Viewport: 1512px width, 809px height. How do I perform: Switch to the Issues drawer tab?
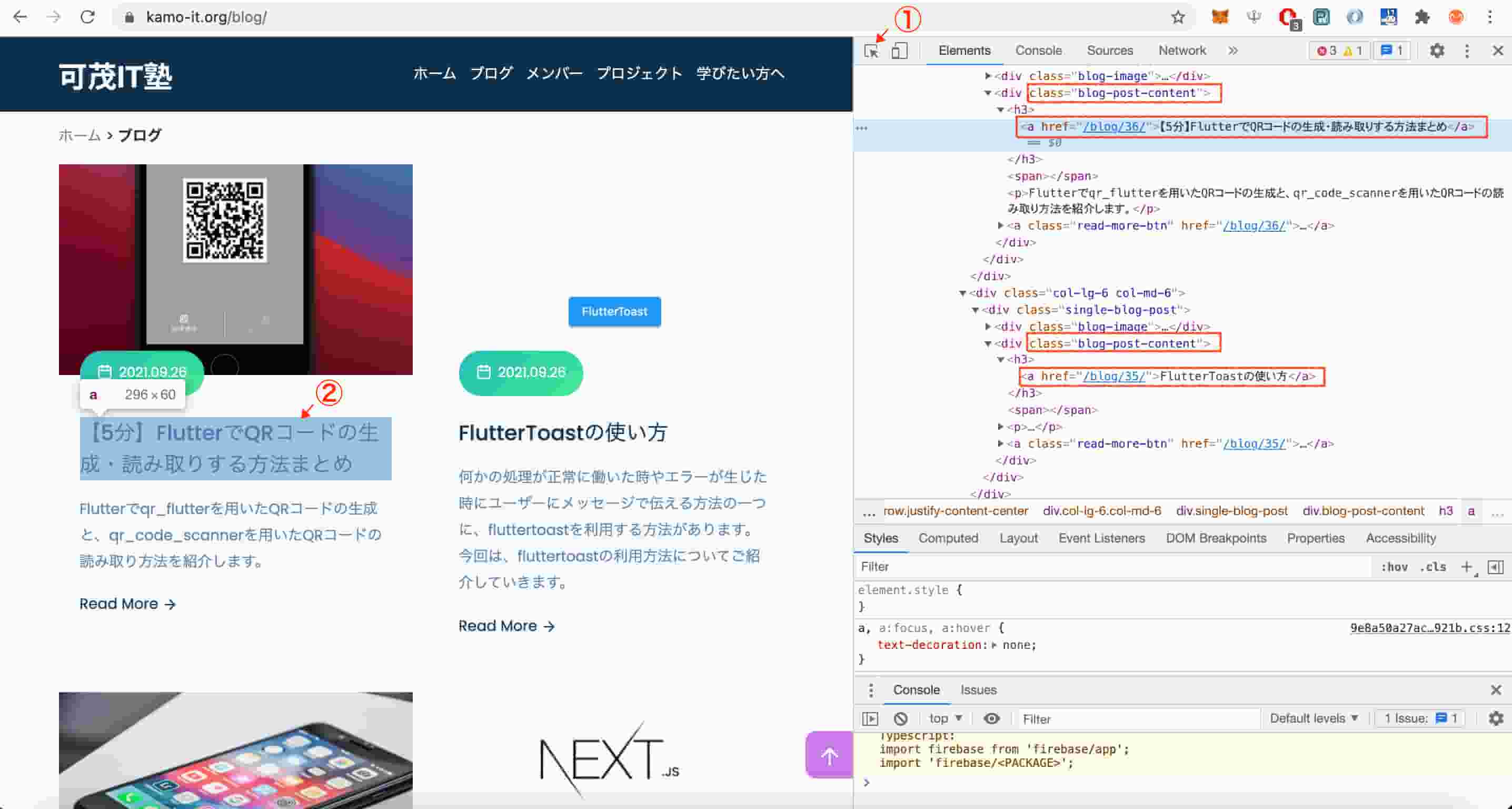tap(978, 690)
